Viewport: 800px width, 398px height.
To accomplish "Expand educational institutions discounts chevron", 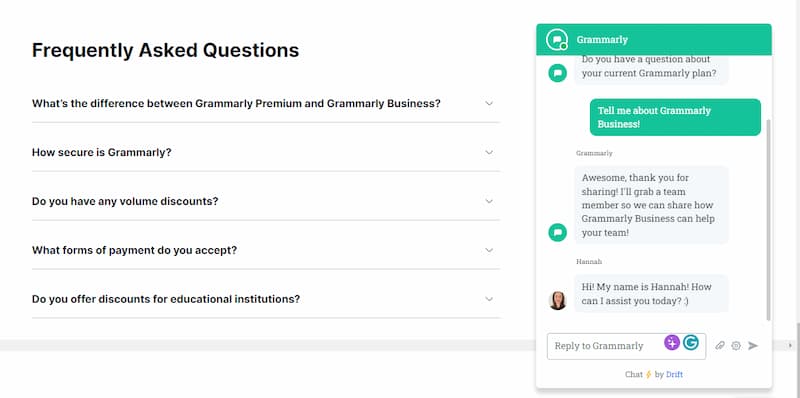I will (x=489, y=299).
